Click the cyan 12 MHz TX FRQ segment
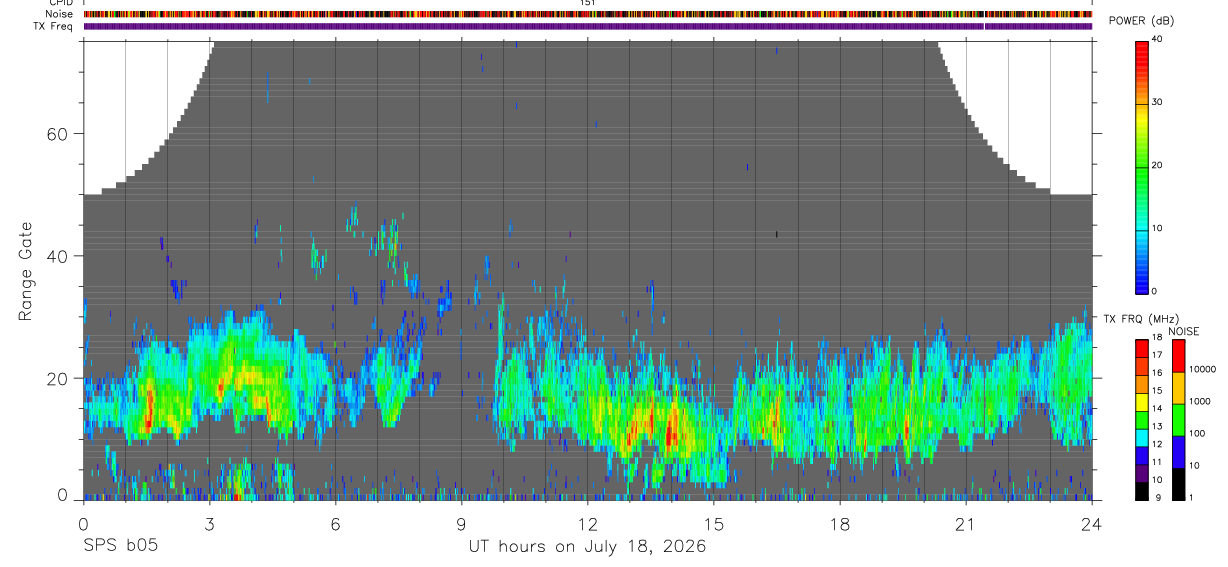 point(1142,443)
